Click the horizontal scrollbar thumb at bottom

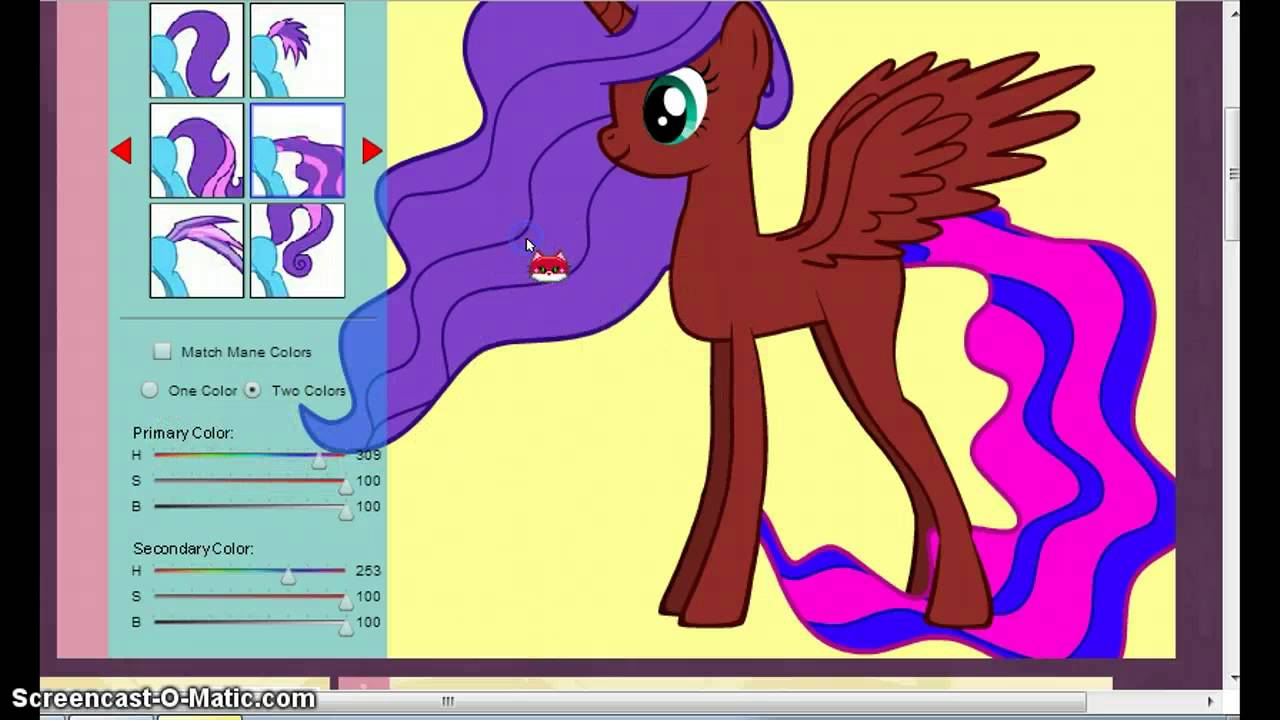click(x=448, y=701)
